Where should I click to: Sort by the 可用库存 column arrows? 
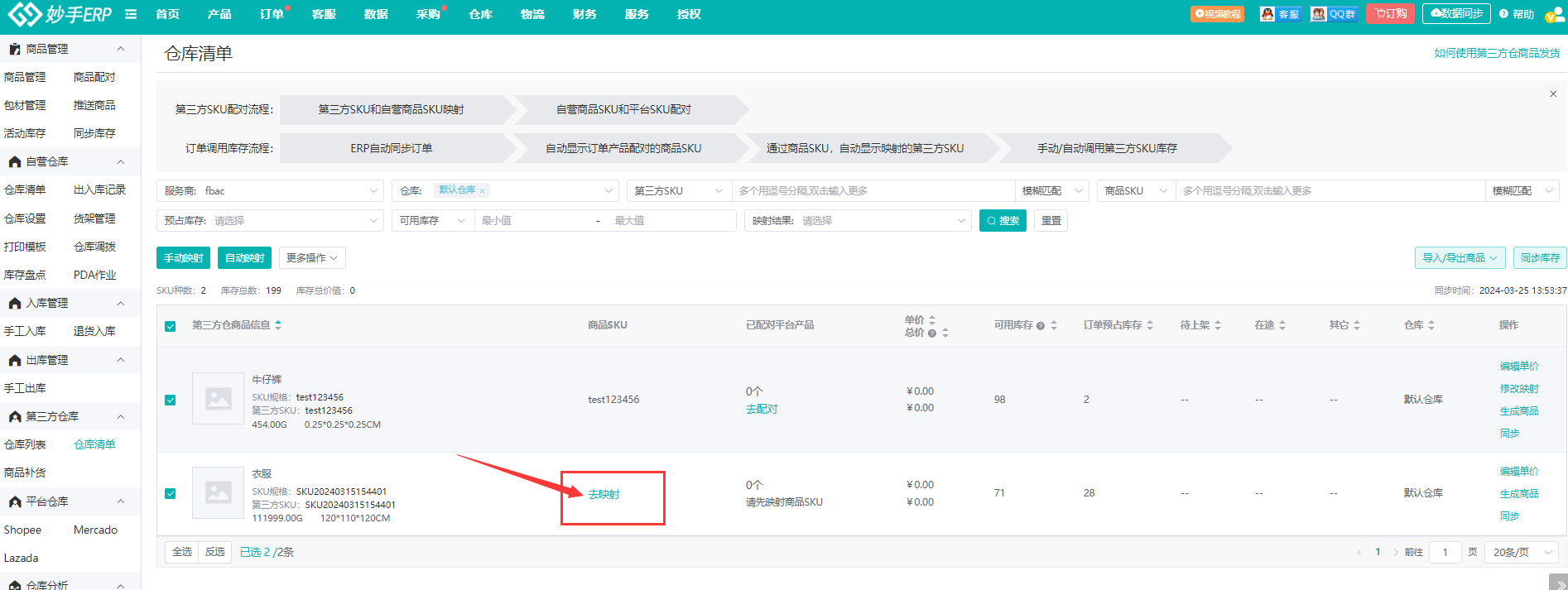(1054, 325)
